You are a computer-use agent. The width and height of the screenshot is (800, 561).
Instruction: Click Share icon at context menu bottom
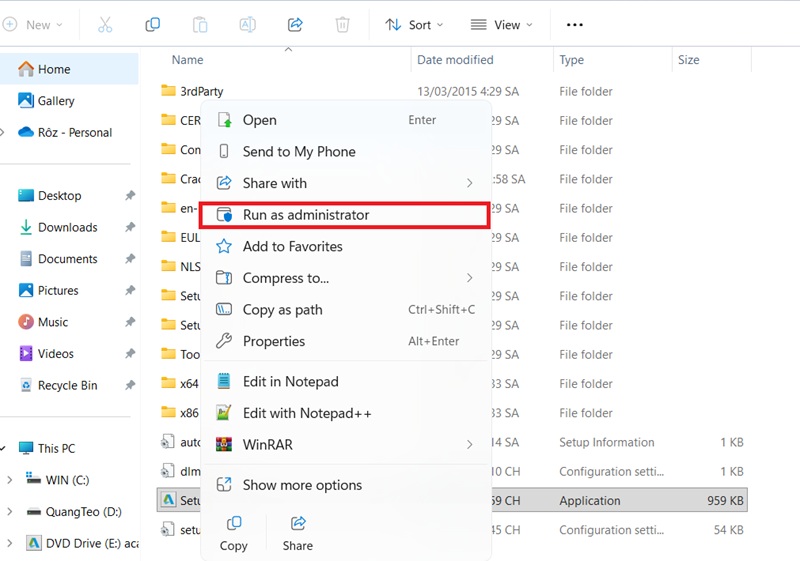point(297,532)
